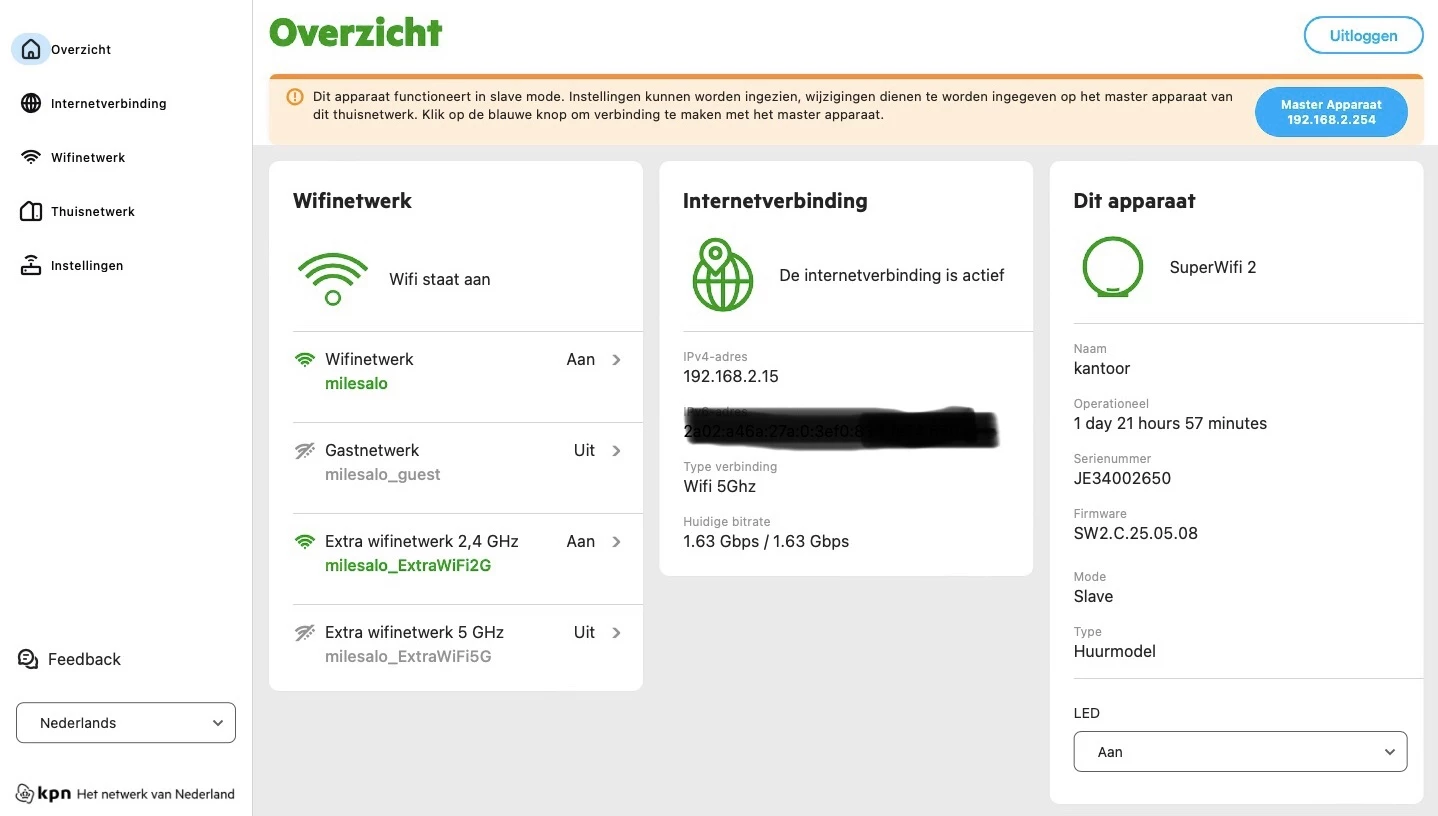The width and height of the screenshot is (1438, 816).
Task: Click the large green wifi status icon
Action: click(x=333, y=279)
